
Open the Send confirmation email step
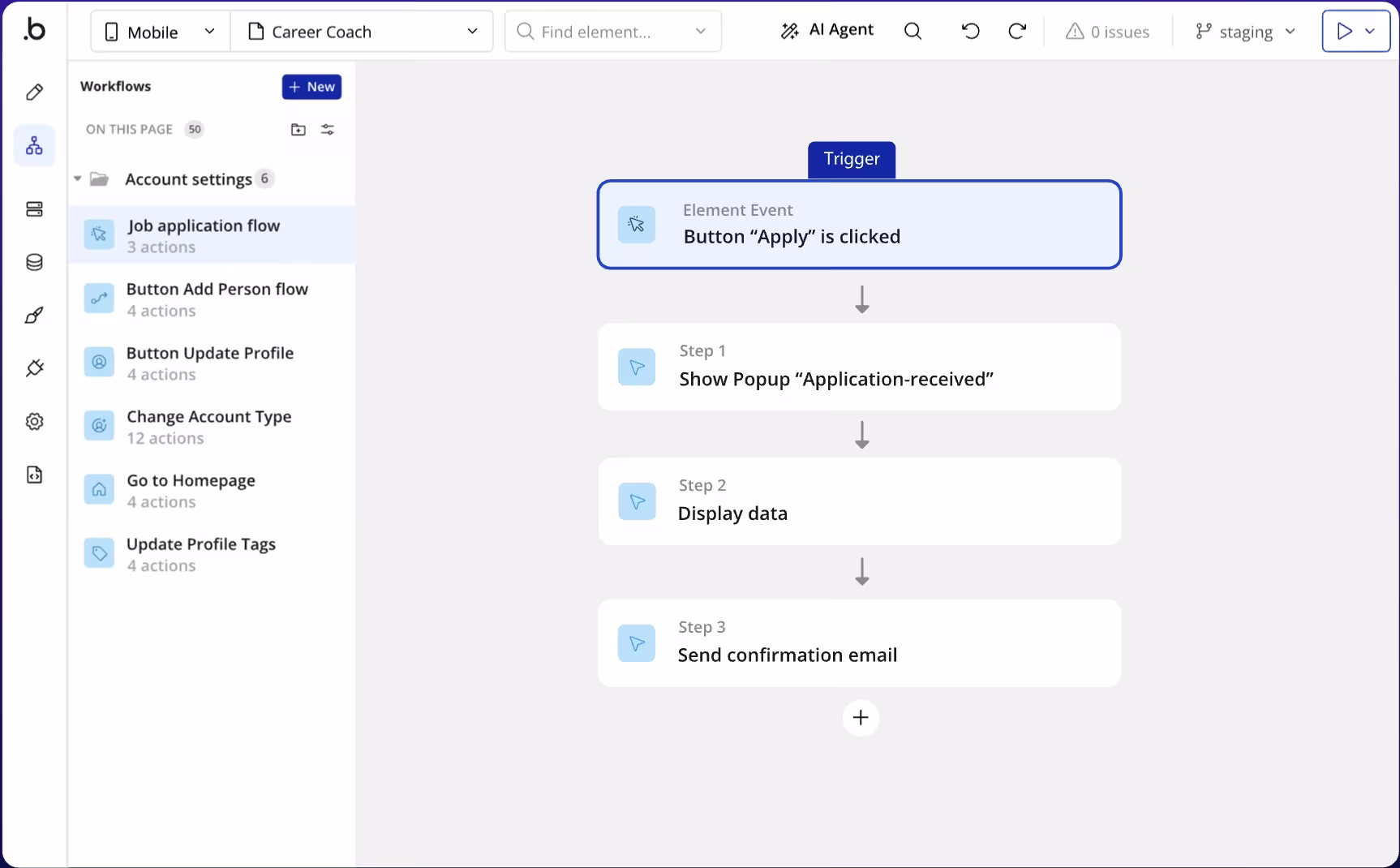[x=860, y=643]
